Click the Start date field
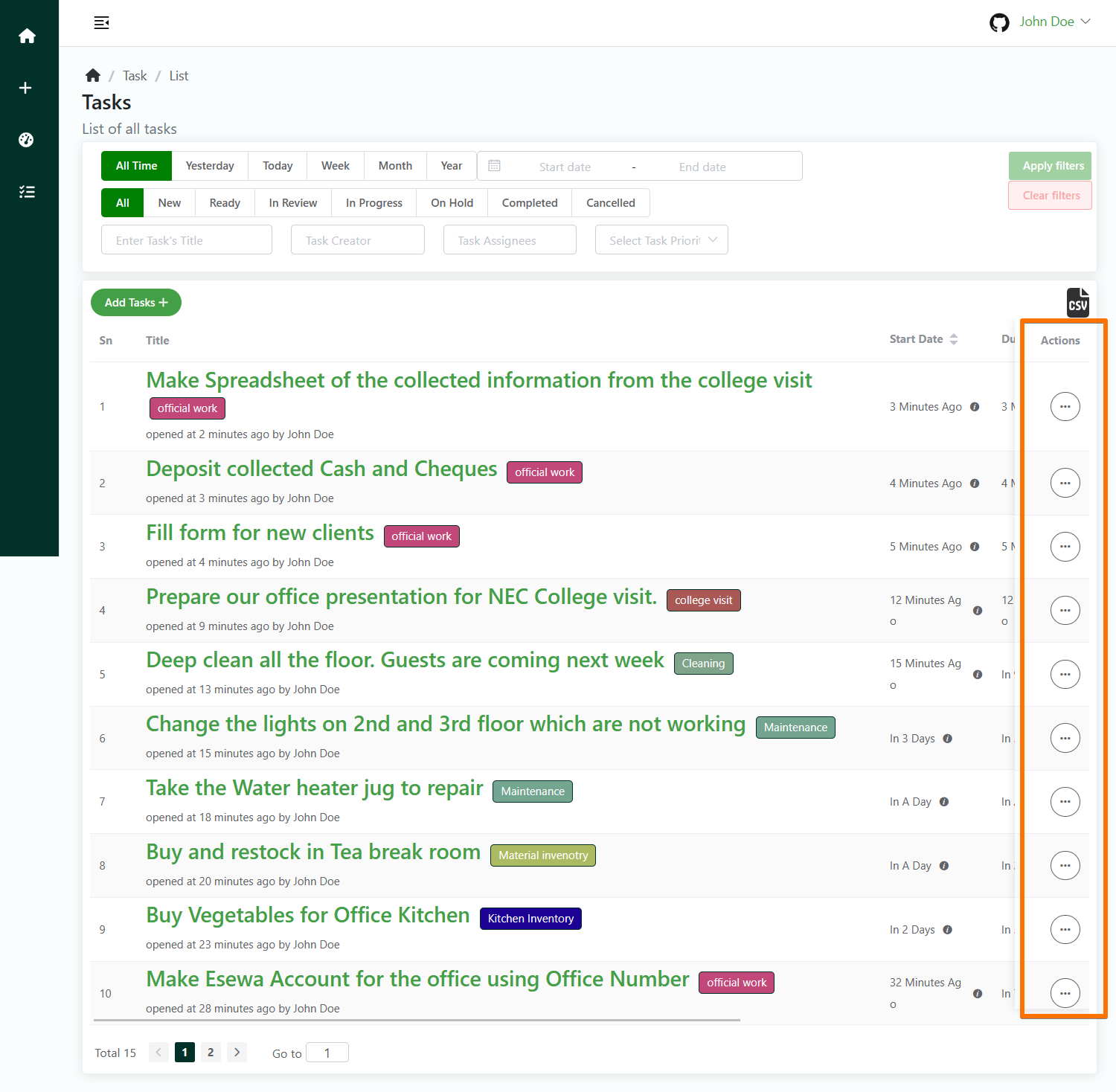1116x1092 pixels. pyautogui.click(x=565, y=167)
